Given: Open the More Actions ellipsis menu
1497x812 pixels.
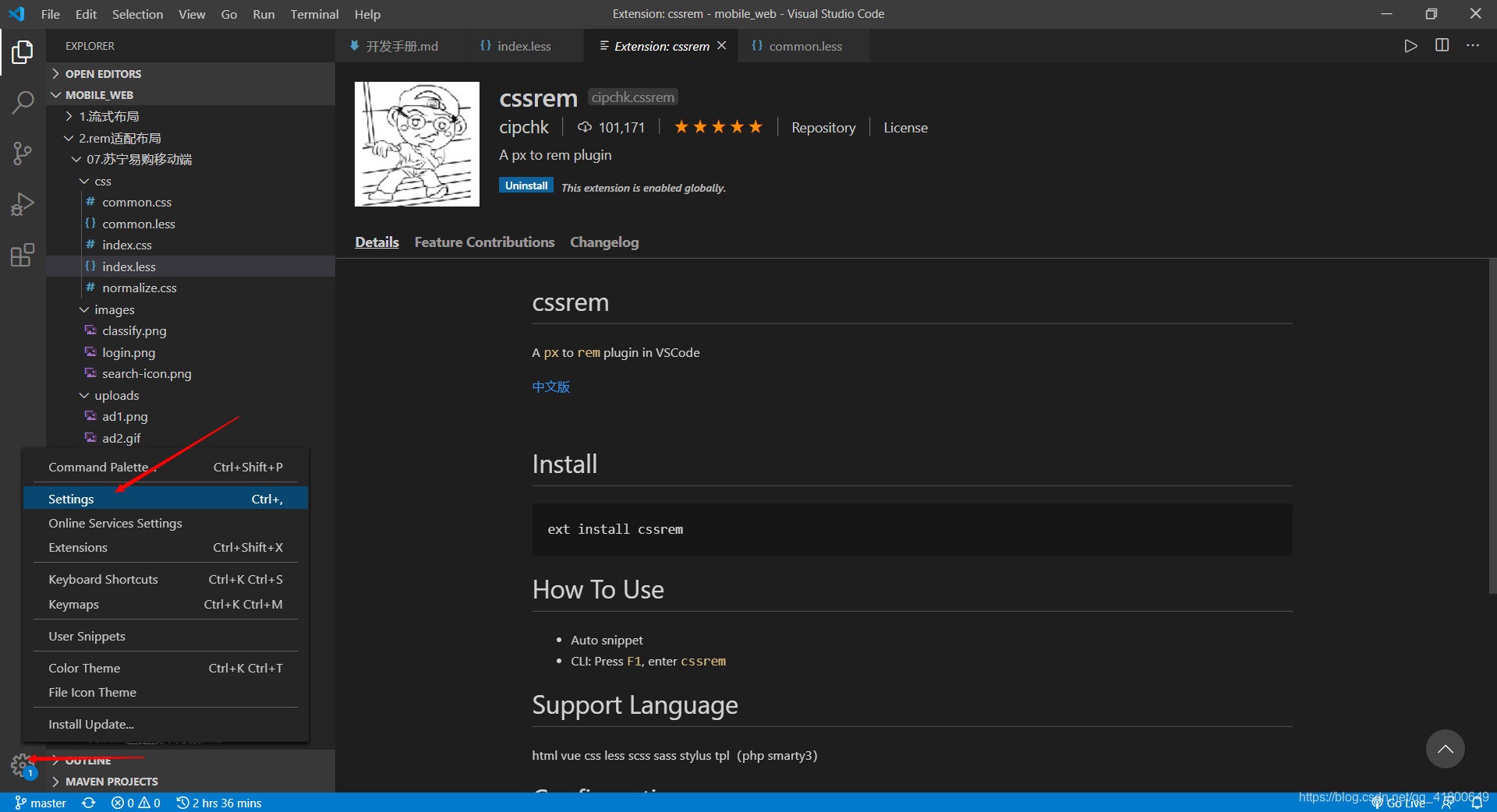Looking at the screenshot, I should 1472,46.
